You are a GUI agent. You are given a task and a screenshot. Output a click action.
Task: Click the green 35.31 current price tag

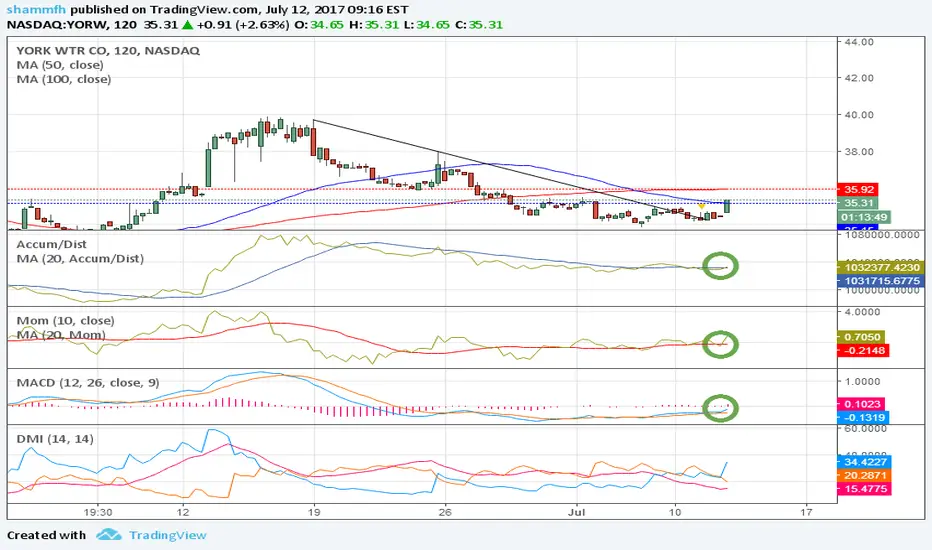tap(859, 203)
